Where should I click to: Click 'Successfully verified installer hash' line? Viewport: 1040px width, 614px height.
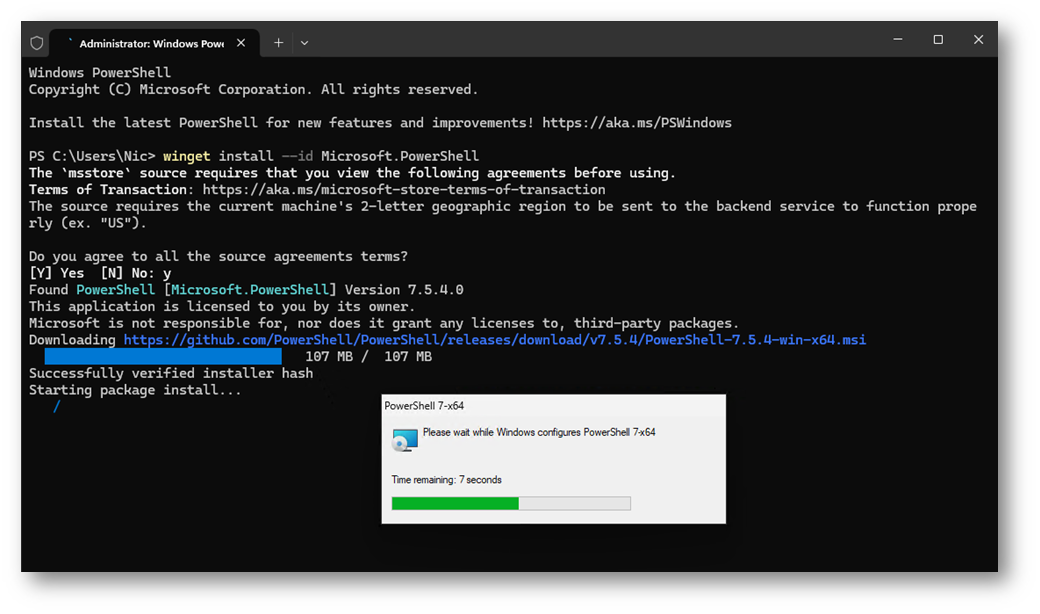click(x=170, y=373)
